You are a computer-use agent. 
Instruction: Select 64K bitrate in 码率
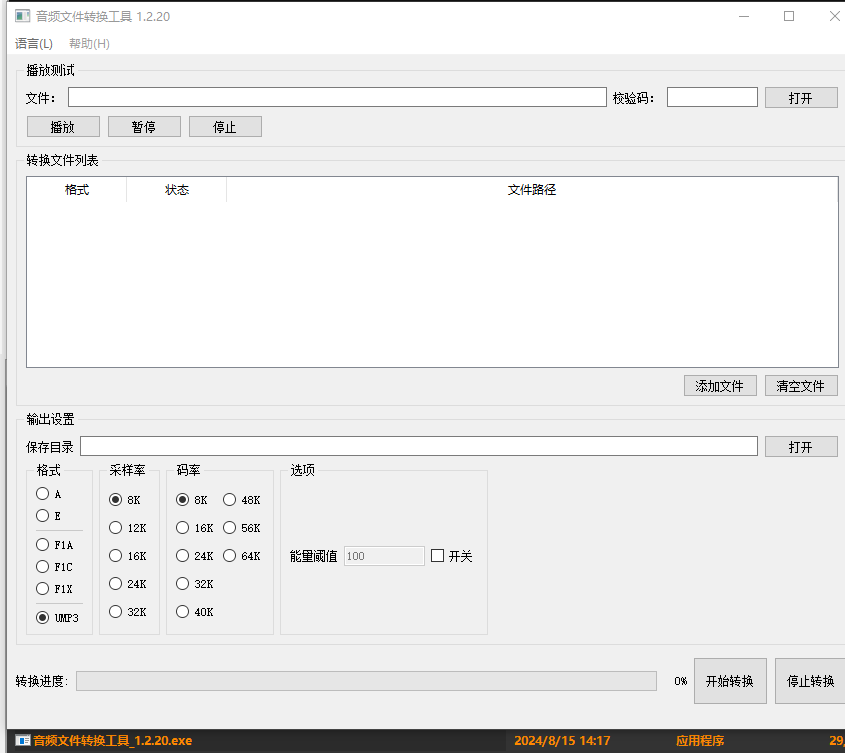pyautogui.click(x=230, y=556)
